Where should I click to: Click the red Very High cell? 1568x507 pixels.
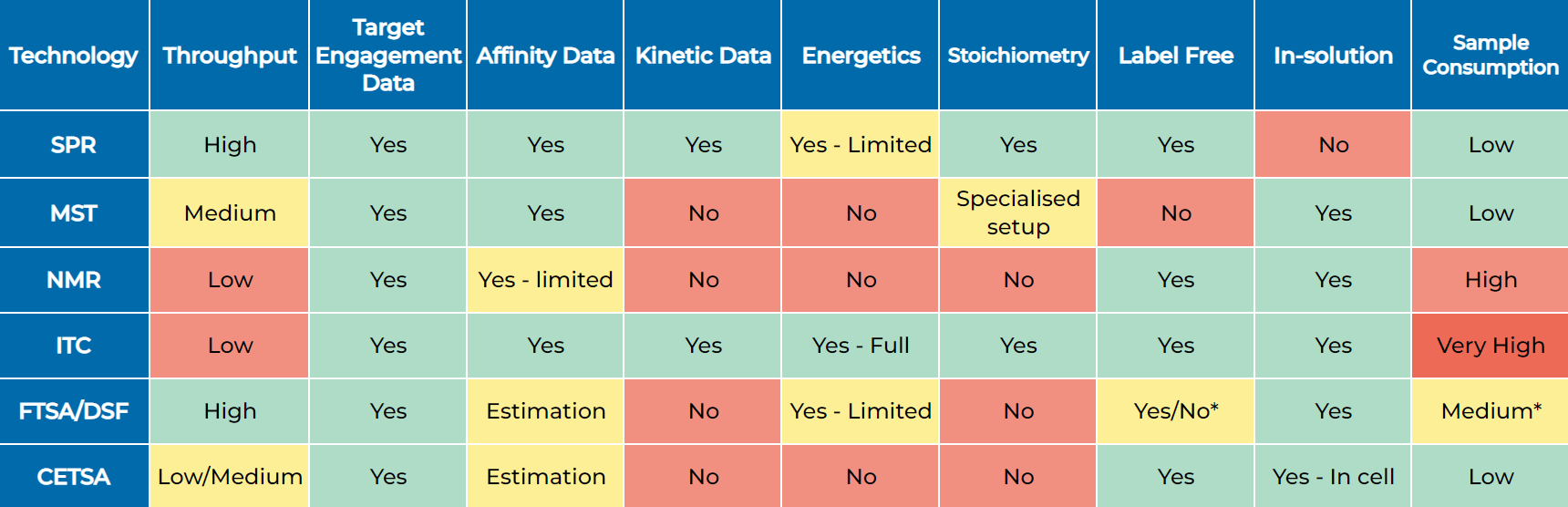coord(1491,346)
